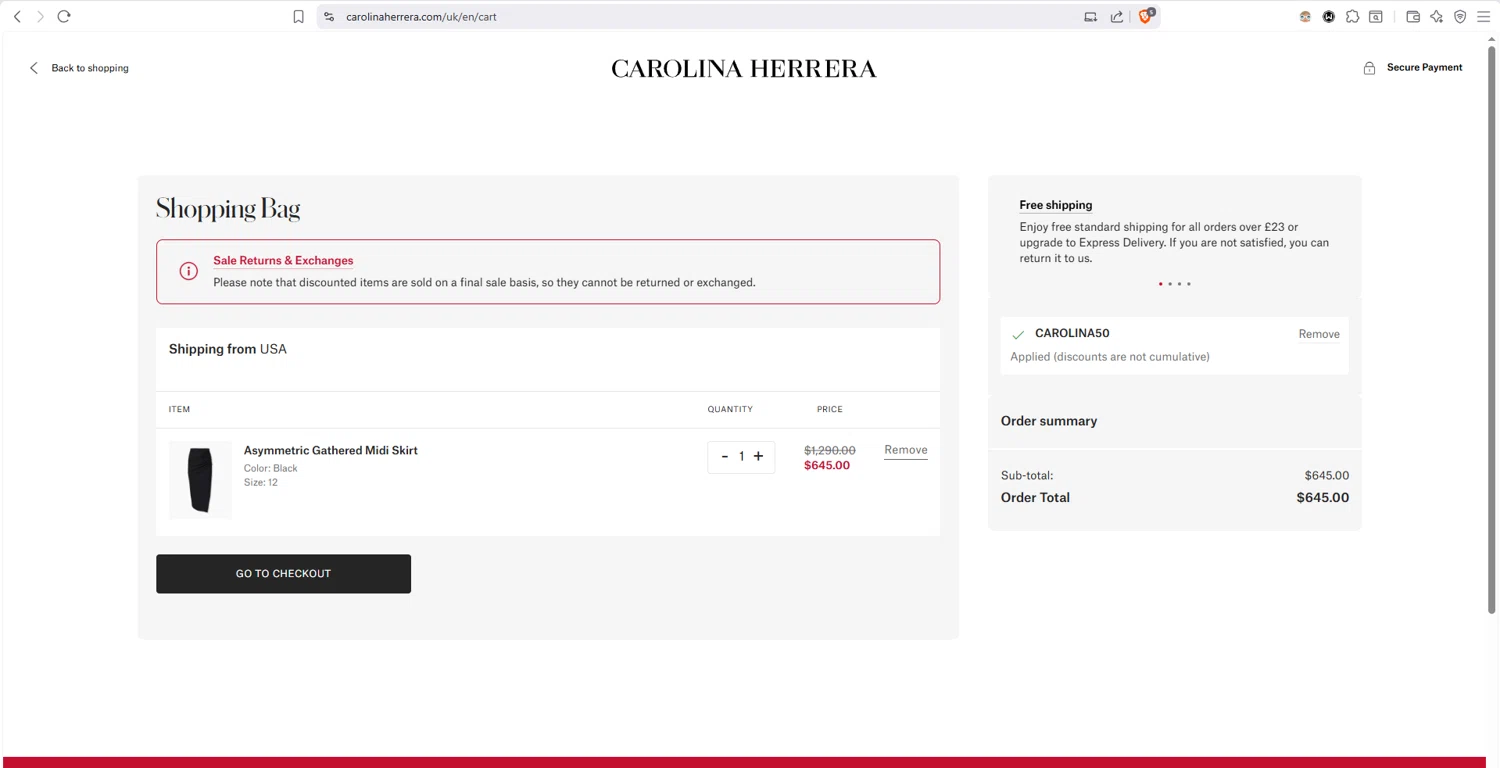Click the Order summary heading
Screen dimensions: 1500x768
(1049, 421)
